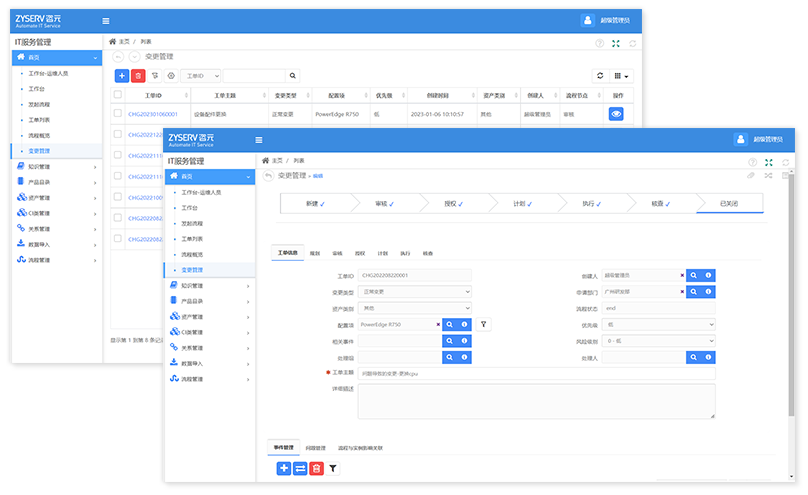
Task: Open the 工单ID search field dropdown in back window
Action: 201,76
